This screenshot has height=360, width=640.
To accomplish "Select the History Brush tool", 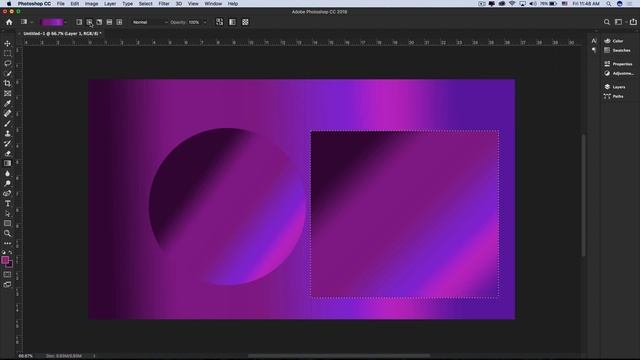I will [x=7, y=143].
